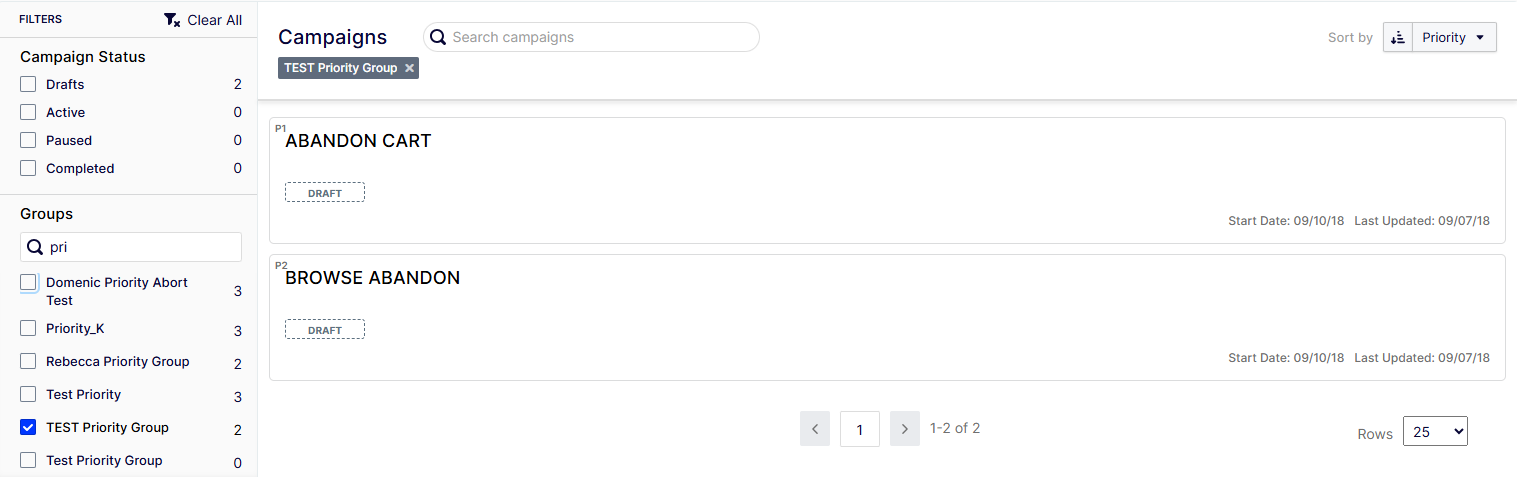1517x477 pixels.
Task: Click the Groups filter search field
Action: tap(140, 247)
